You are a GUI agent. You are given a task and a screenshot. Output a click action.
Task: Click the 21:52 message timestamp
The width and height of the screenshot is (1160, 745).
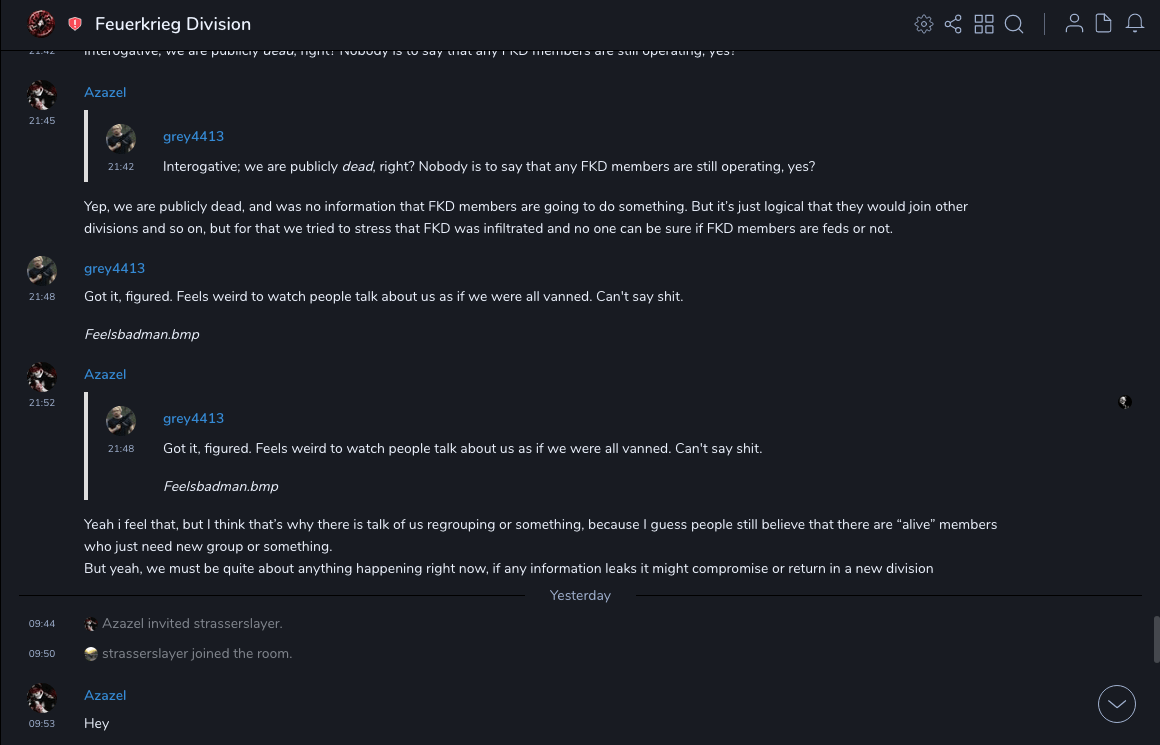(42, 403)
